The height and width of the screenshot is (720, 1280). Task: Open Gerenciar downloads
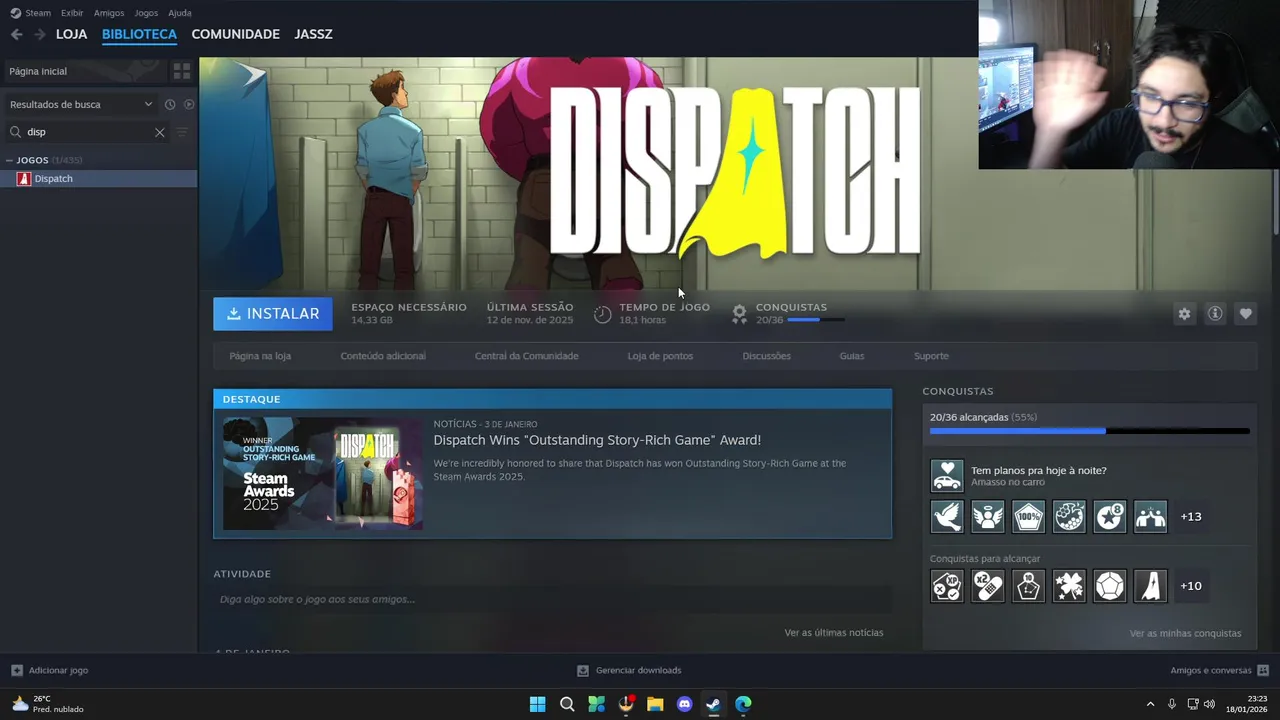629,670
